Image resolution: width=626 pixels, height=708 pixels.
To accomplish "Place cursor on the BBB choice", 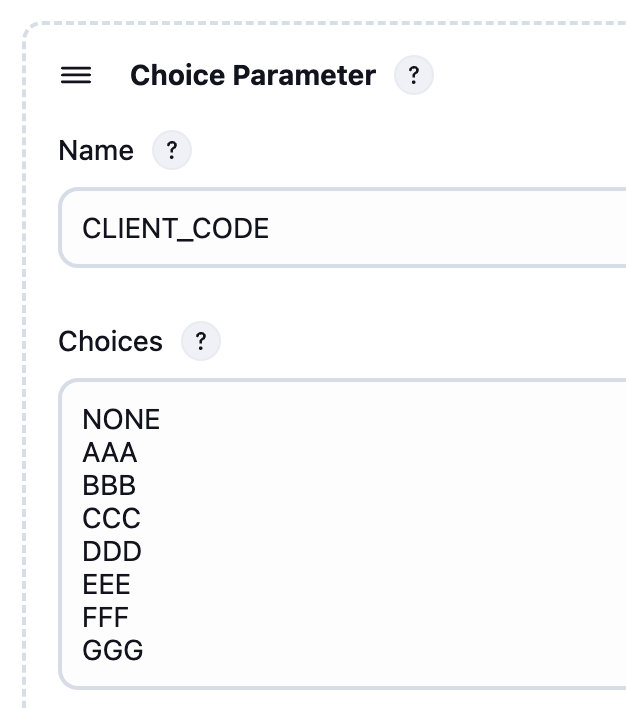I will tap(109, 485).
